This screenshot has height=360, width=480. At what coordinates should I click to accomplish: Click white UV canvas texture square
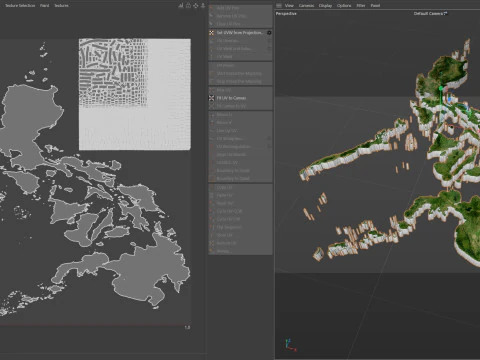135,94
